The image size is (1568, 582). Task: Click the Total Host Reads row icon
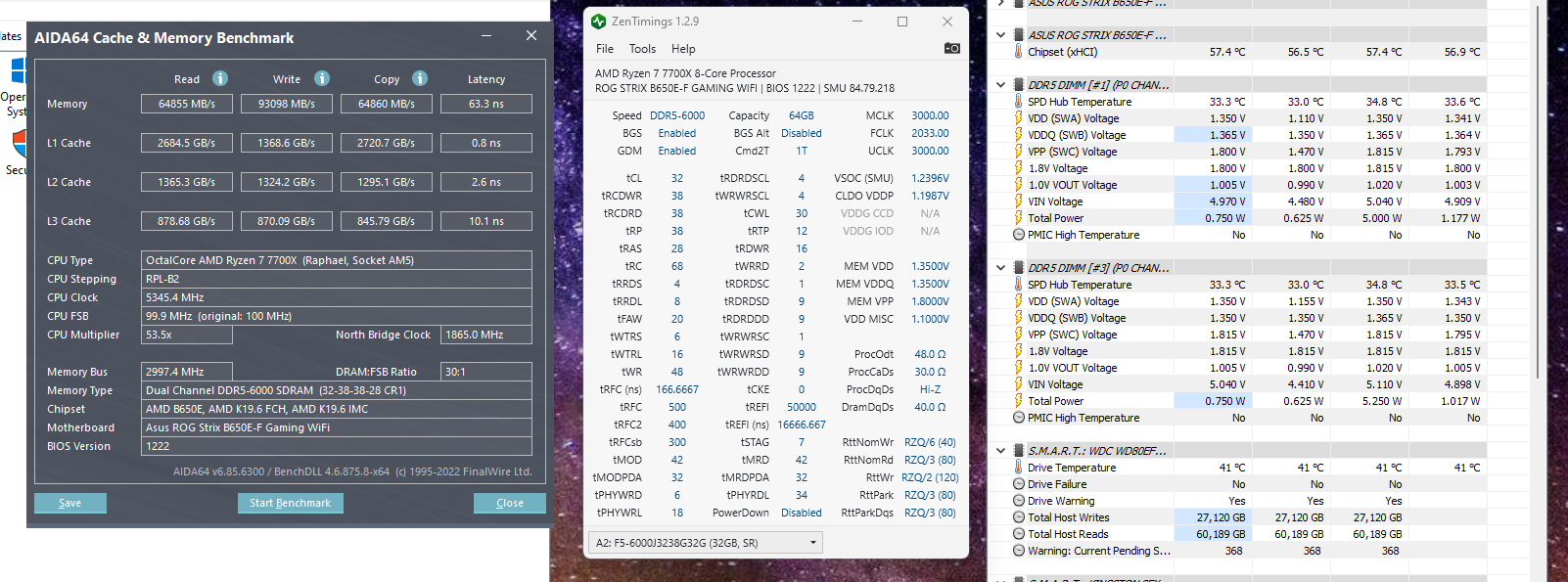click(1018, 534)
